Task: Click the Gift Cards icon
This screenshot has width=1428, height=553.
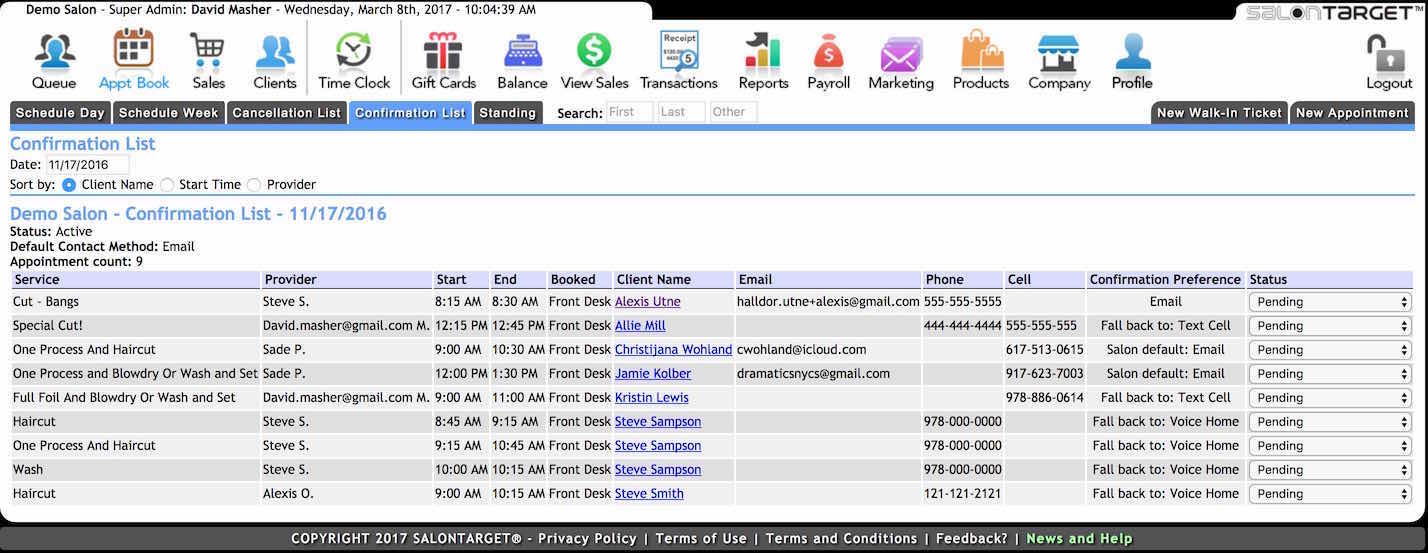Action: tap(443, 52)
